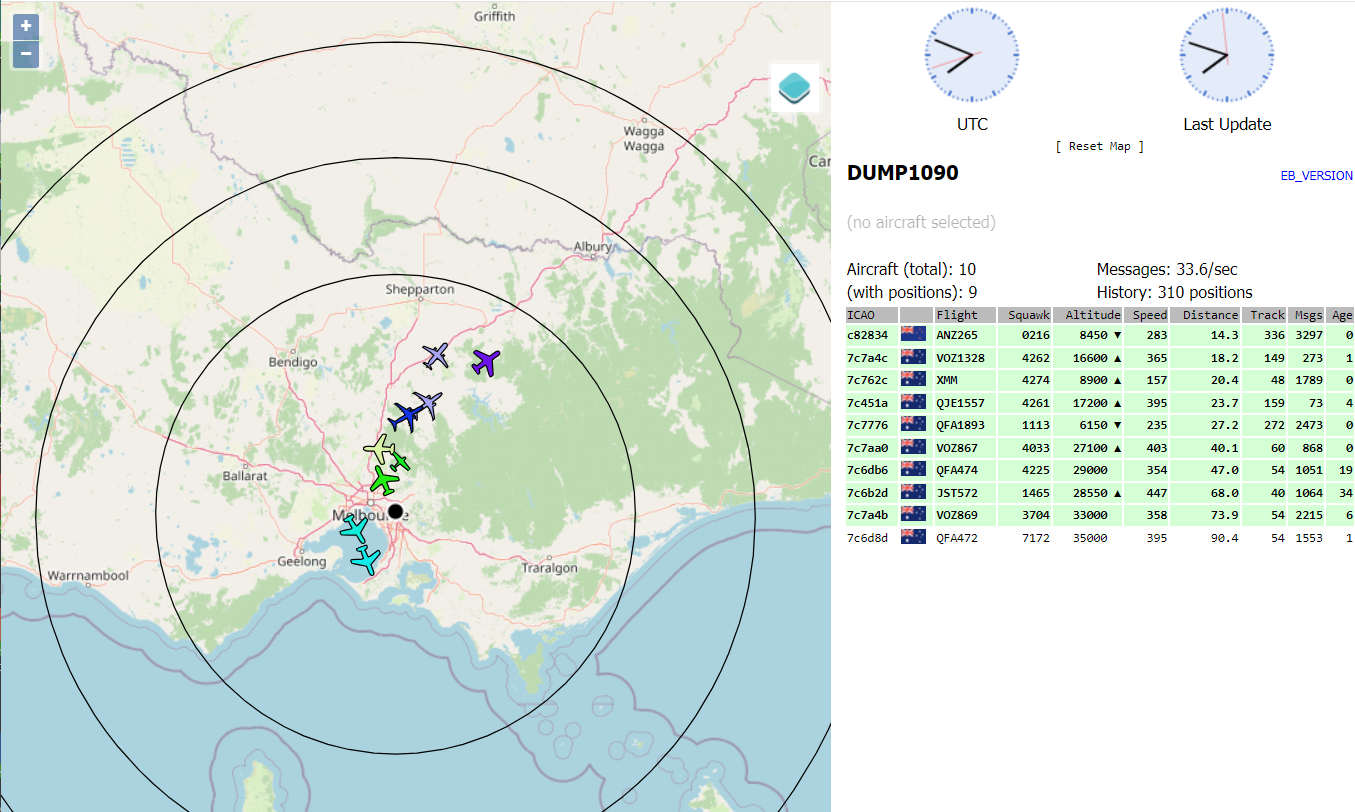Zoom in on the map with the plus button

tap(25, 26)
